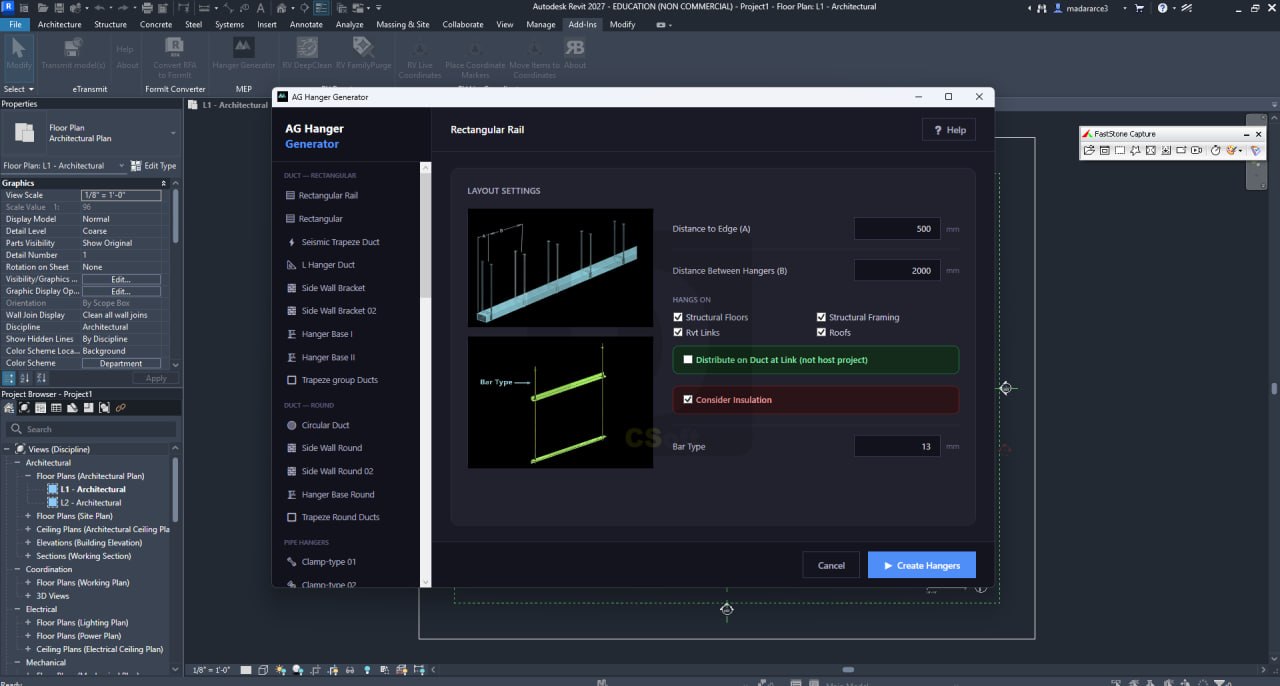Collapse Floor Plans (Architectural Plan) node
Viewport: 1280px width, 686px height.
pos(29,476)
